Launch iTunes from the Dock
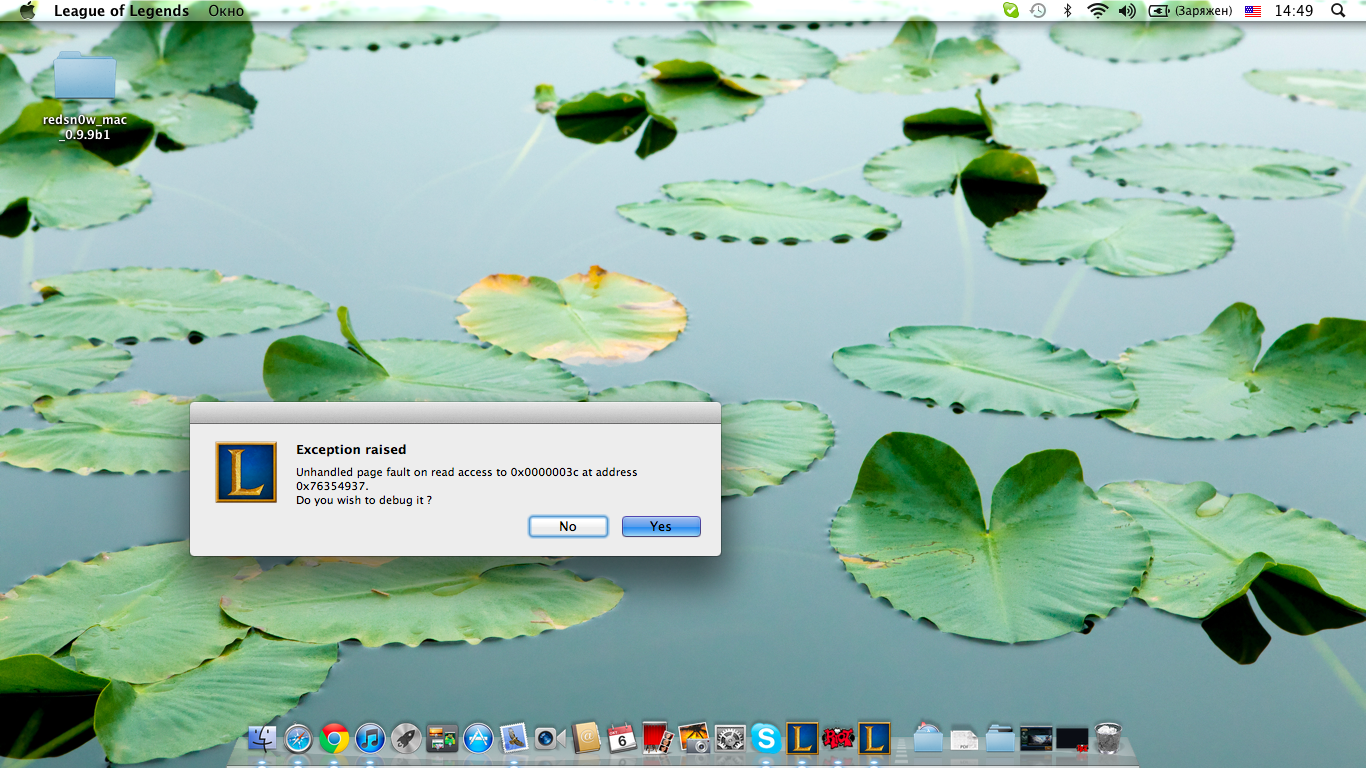 [x=370, y=738]
